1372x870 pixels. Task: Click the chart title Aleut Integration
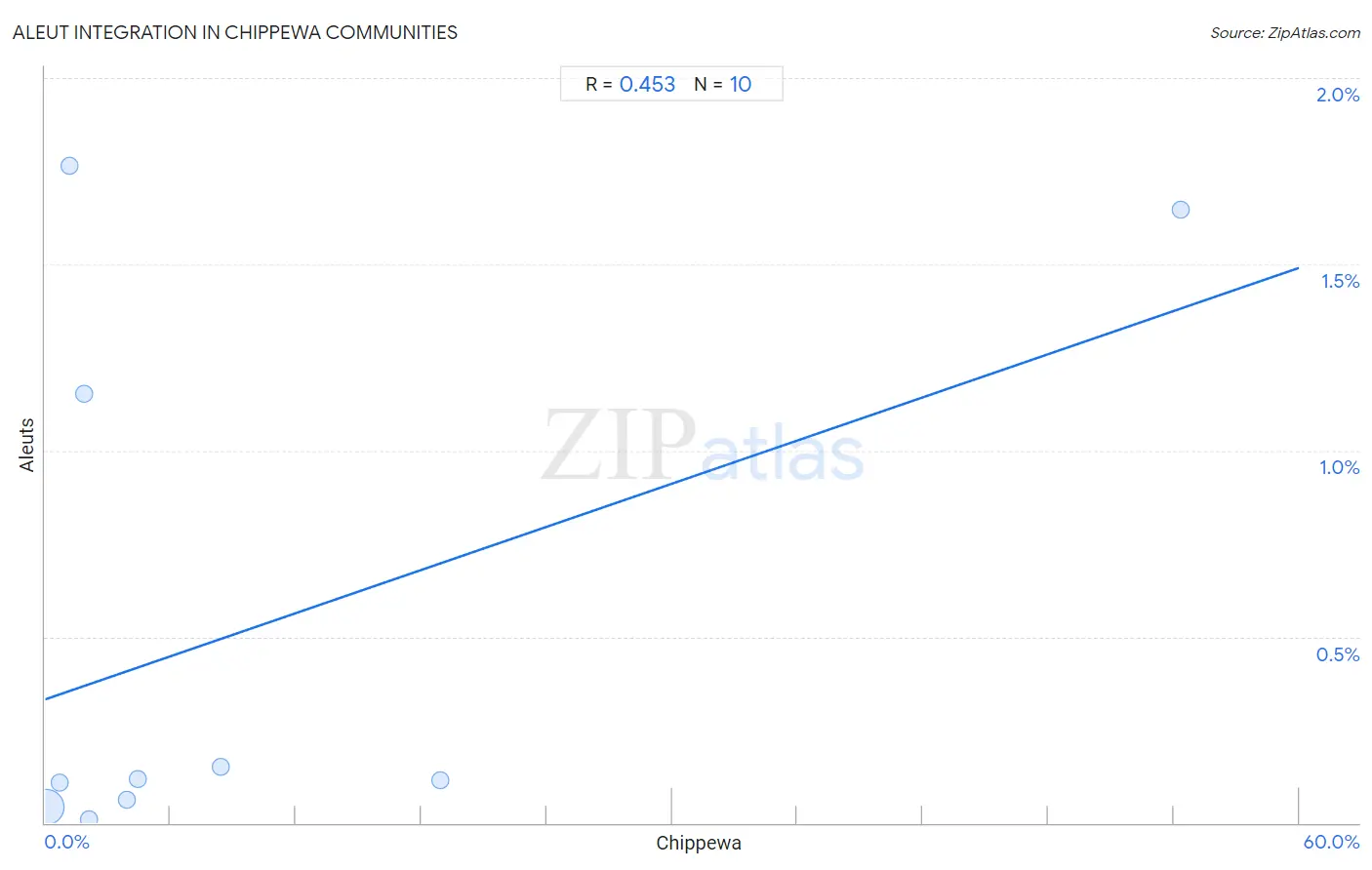pyautogui.click(x=235, y=32)
